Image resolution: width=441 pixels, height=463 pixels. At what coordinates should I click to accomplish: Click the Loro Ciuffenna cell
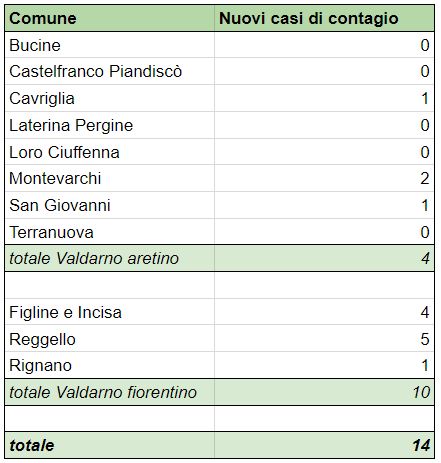tap(110, 152)
